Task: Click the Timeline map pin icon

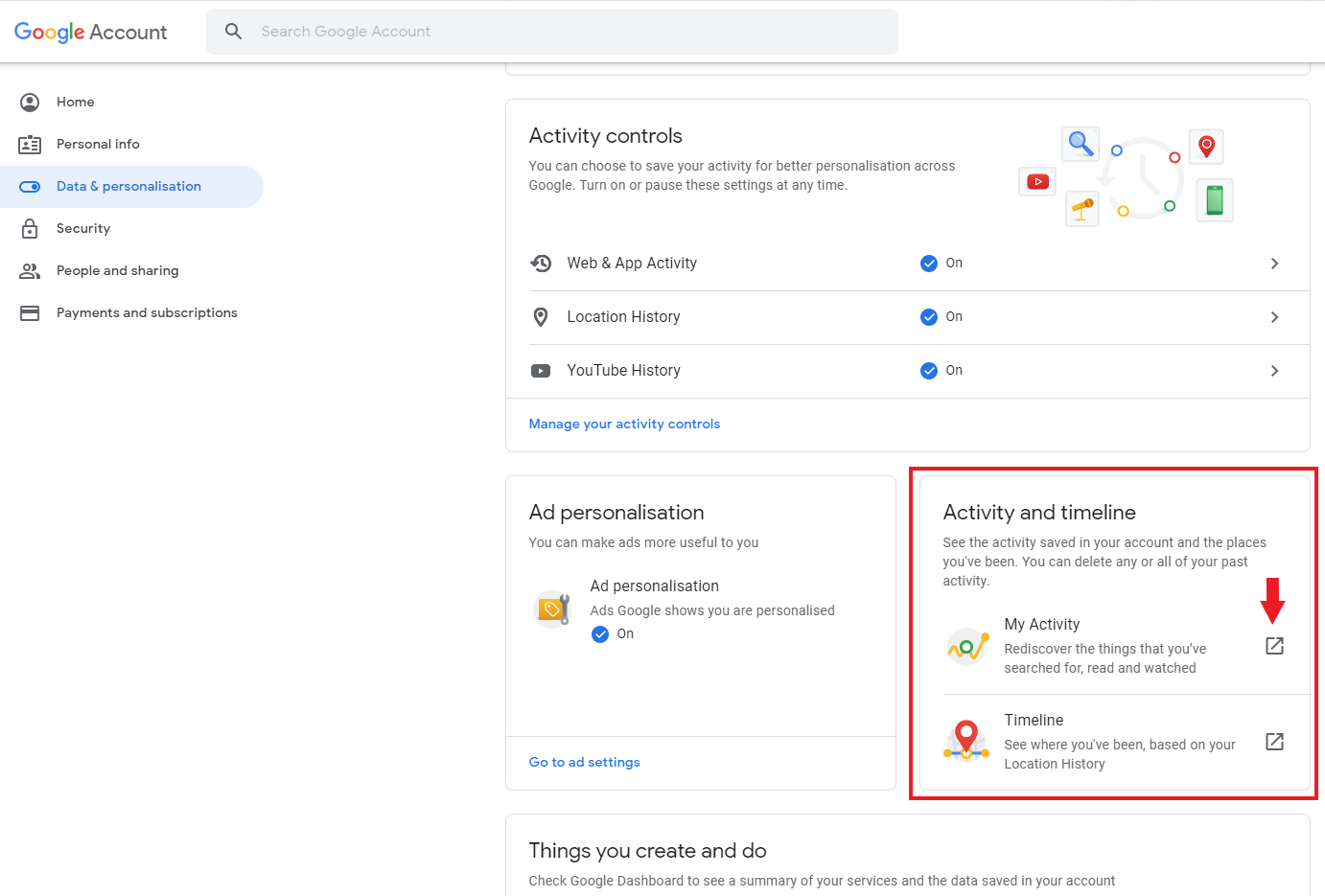Action: pos(966,741)
